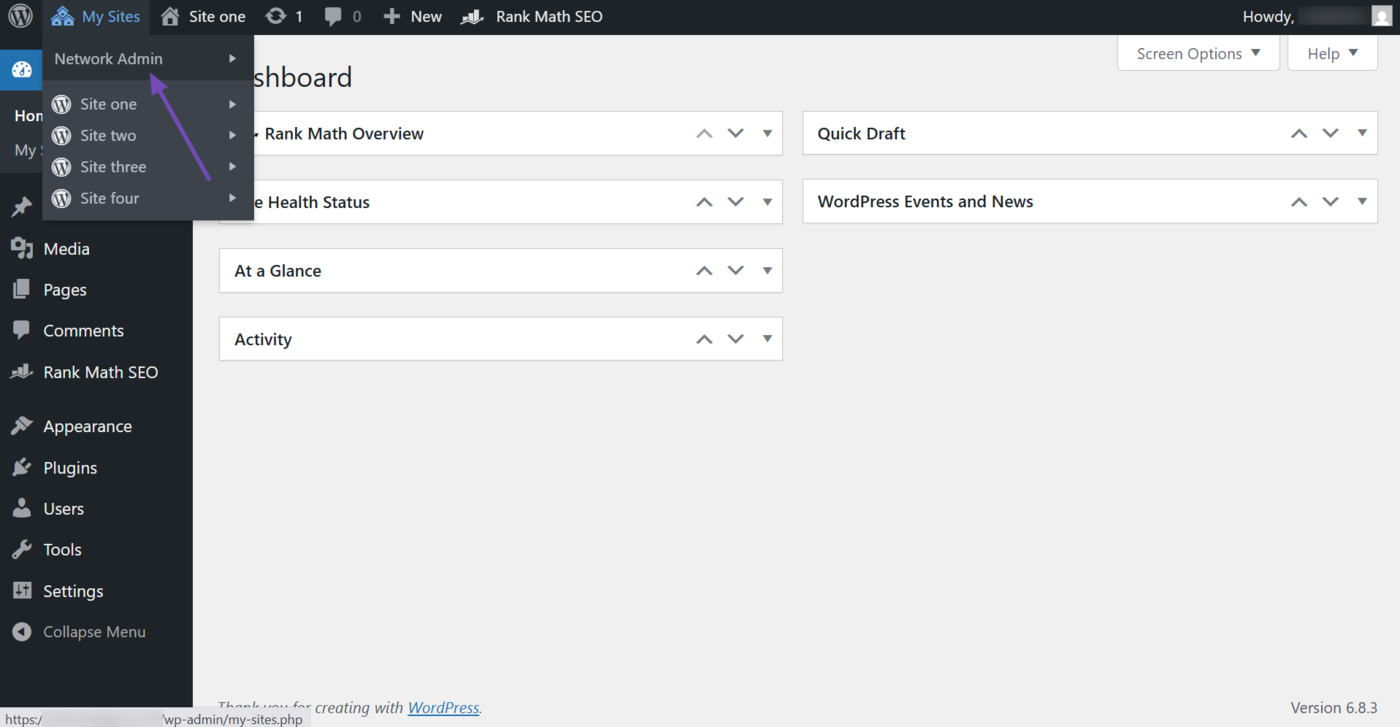Open the Rank Math Overview widget options triangle

tap(767, 132)
